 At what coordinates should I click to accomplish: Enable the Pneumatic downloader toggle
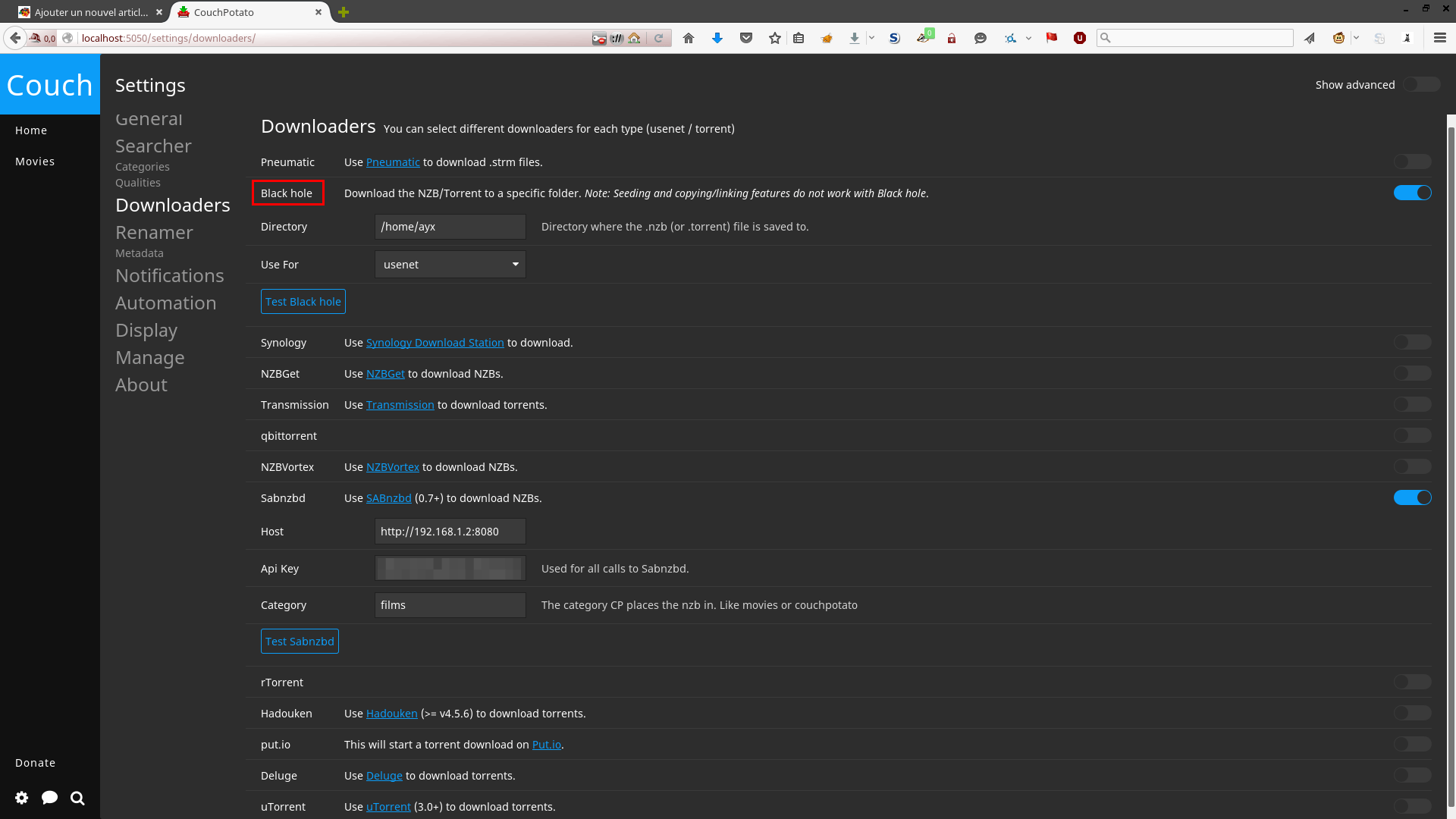coord(1412,162)
